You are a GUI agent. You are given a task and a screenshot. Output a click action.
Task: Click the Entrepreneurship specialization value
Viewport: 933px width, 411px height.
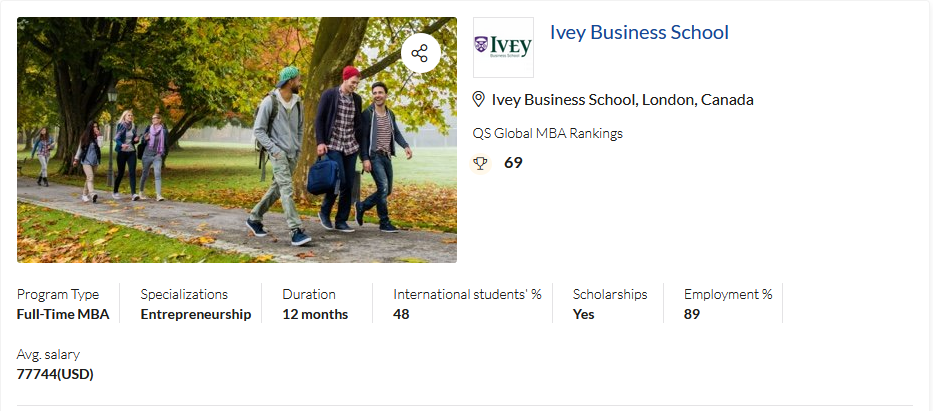tap(196, 314)
